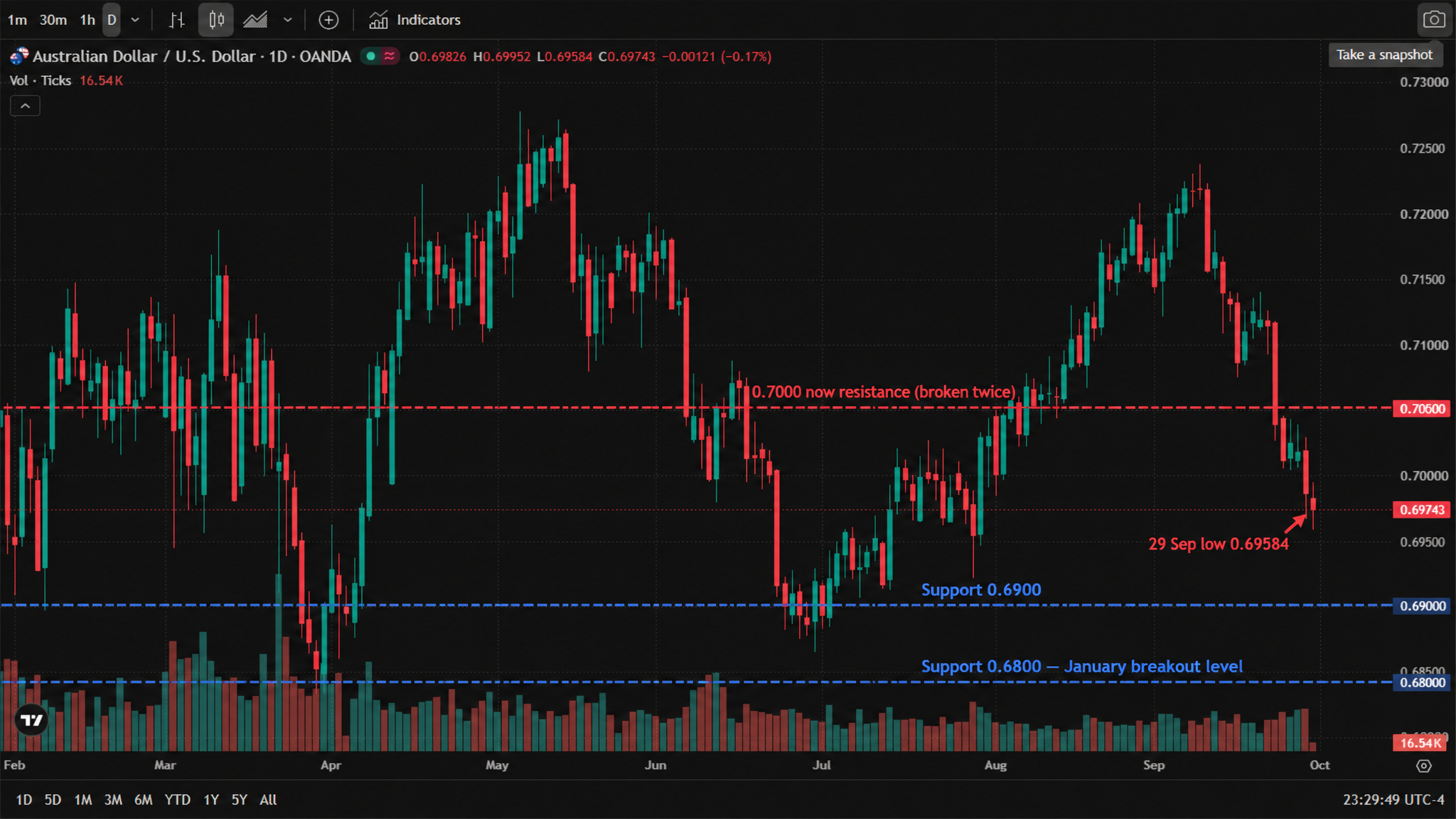This screenshot has width=1456, height=819.
Task: Open chart settings gear icon on time axis
Action: coord(1423,766)
